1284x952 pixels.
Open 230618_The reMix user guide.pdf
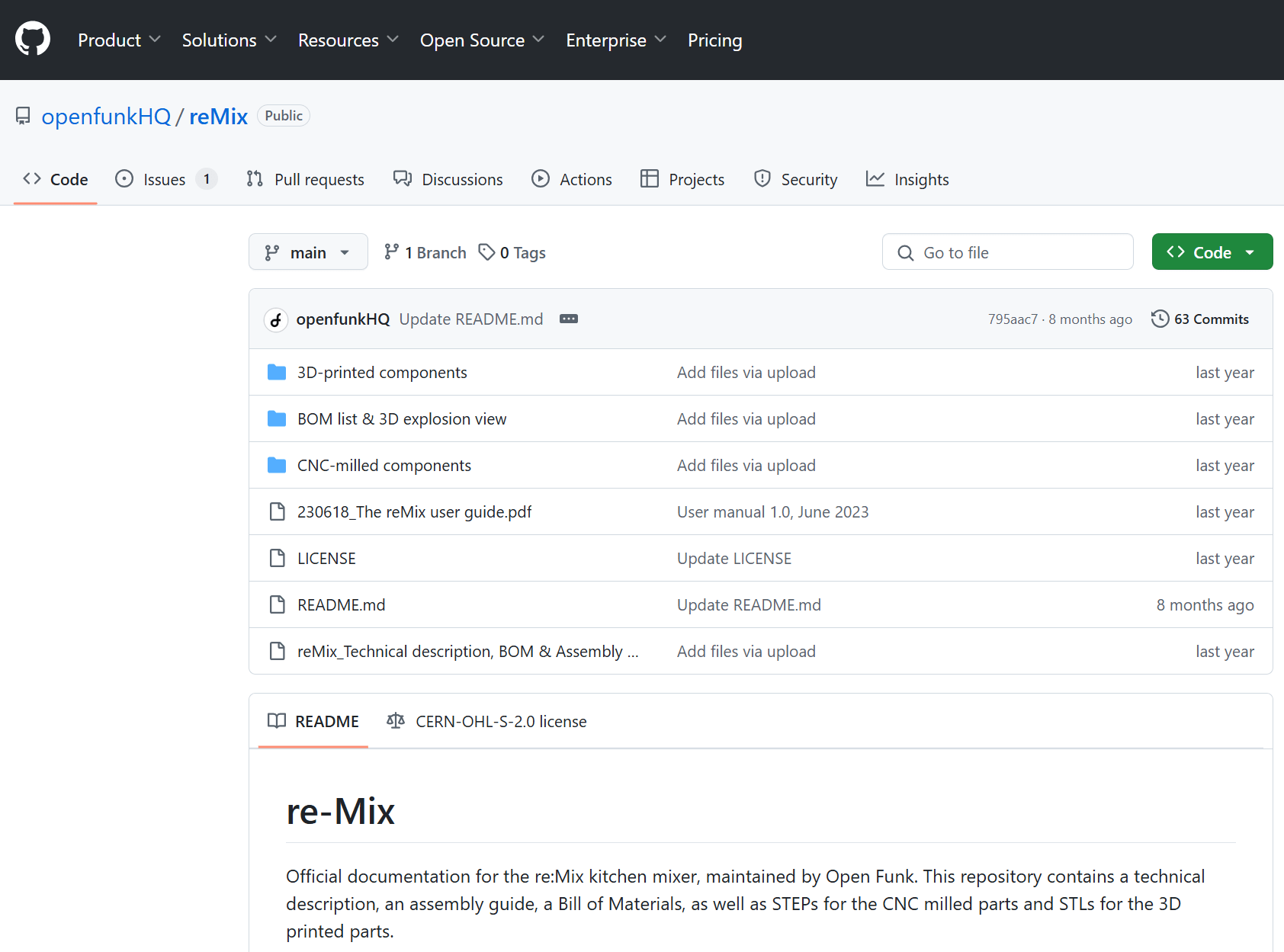415,511
